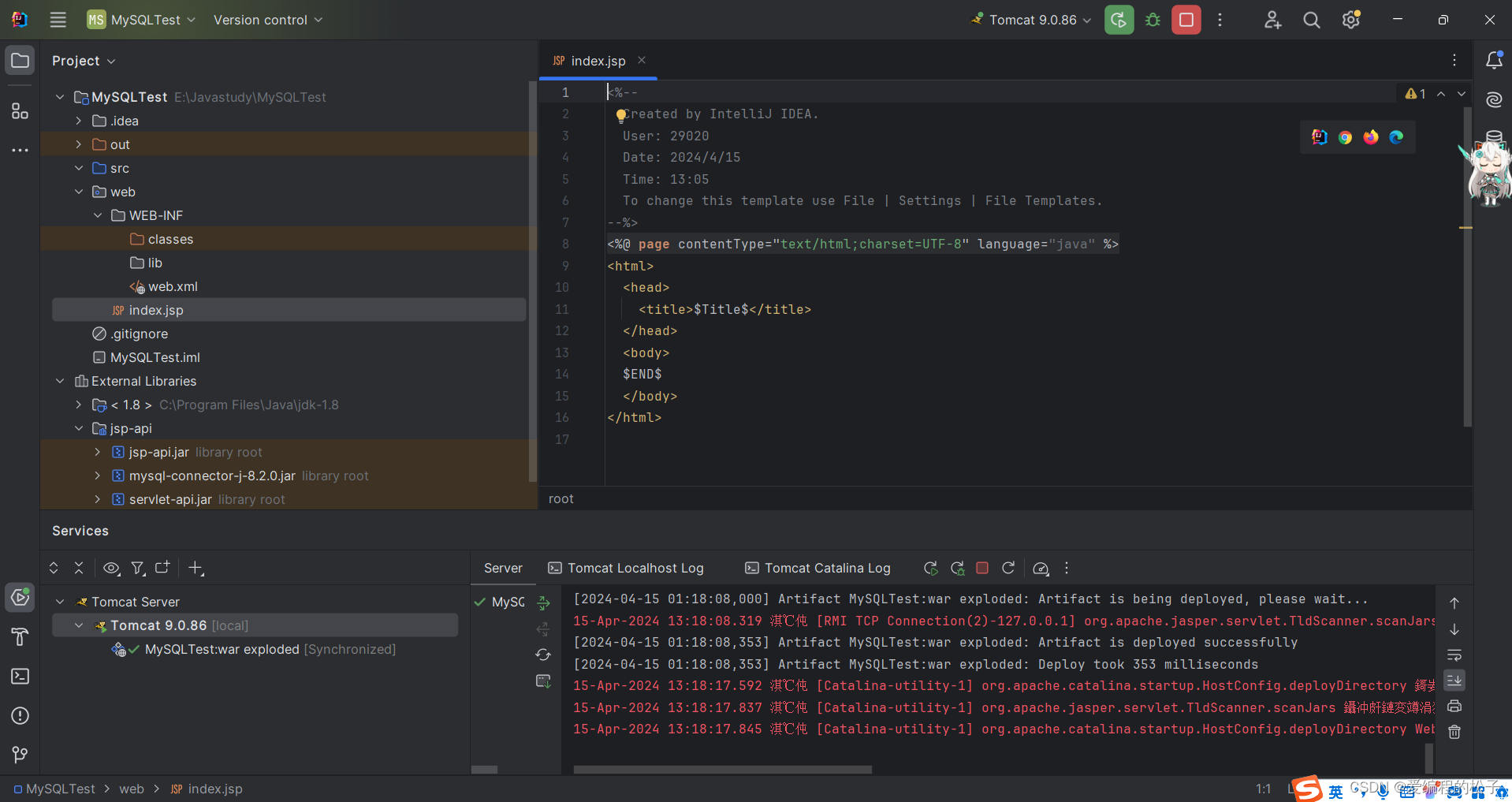The height and width of the screenshot is (802, 1512).
Task: Expand the out folder
Action: [79, 144]
